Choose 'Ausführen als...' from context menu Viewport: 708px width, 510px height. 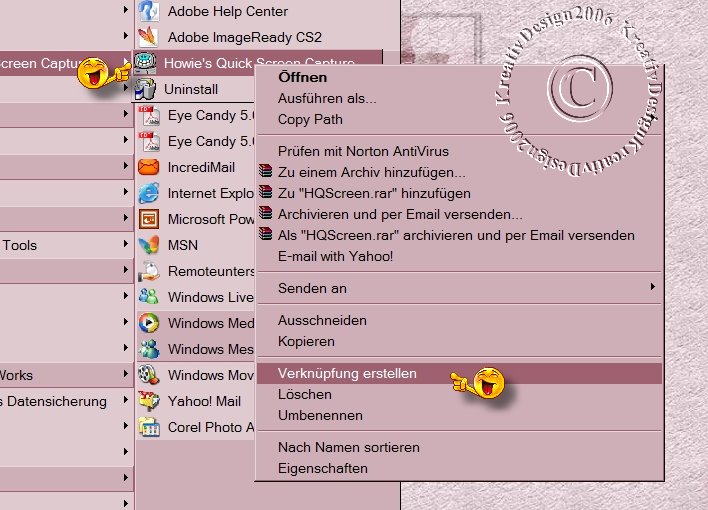point(459,98)
